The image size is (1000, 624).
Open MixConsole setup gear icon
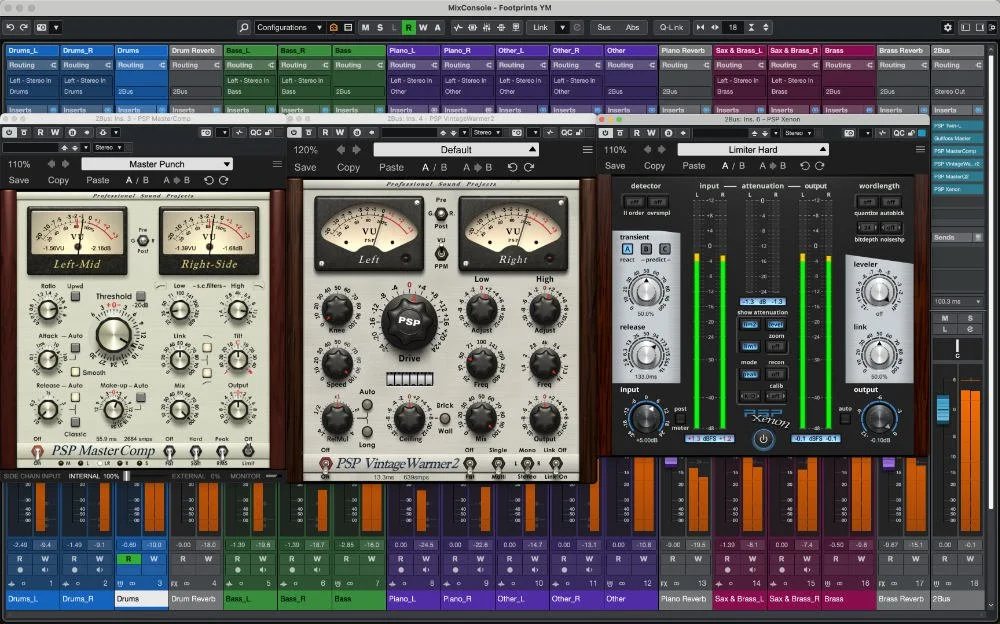click(x=948, y=27)
